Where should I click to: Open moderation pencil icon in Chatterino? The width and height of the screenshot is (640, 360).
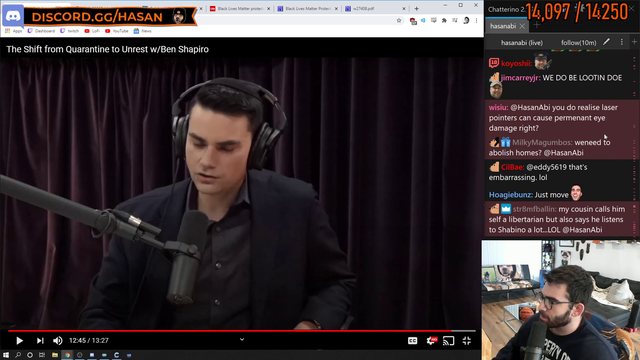607,42
